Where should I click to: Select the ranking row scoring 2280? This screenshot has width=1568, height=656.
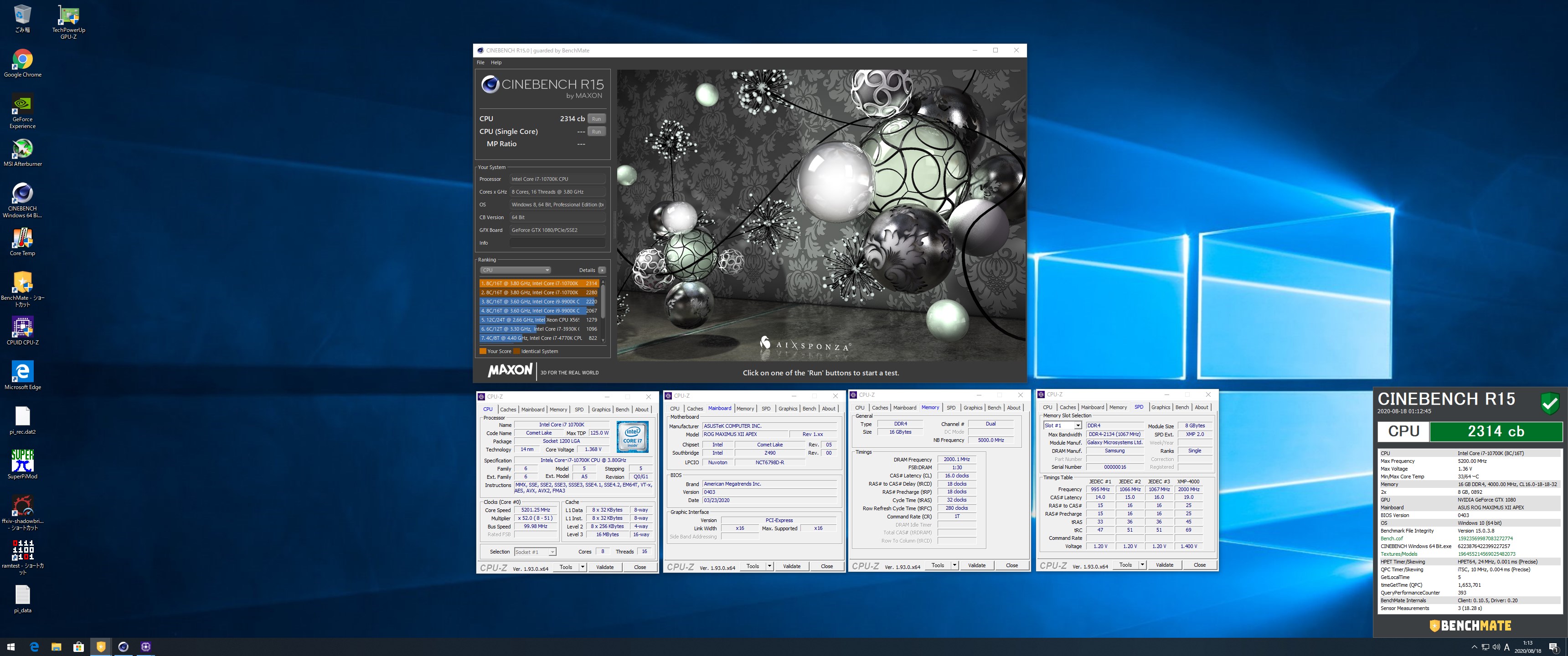click(x=539, y=293)
